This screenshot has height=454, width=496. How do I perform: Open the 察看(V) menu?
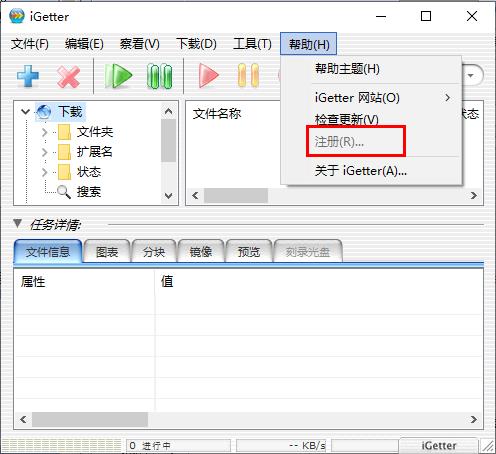click(140, 44)
